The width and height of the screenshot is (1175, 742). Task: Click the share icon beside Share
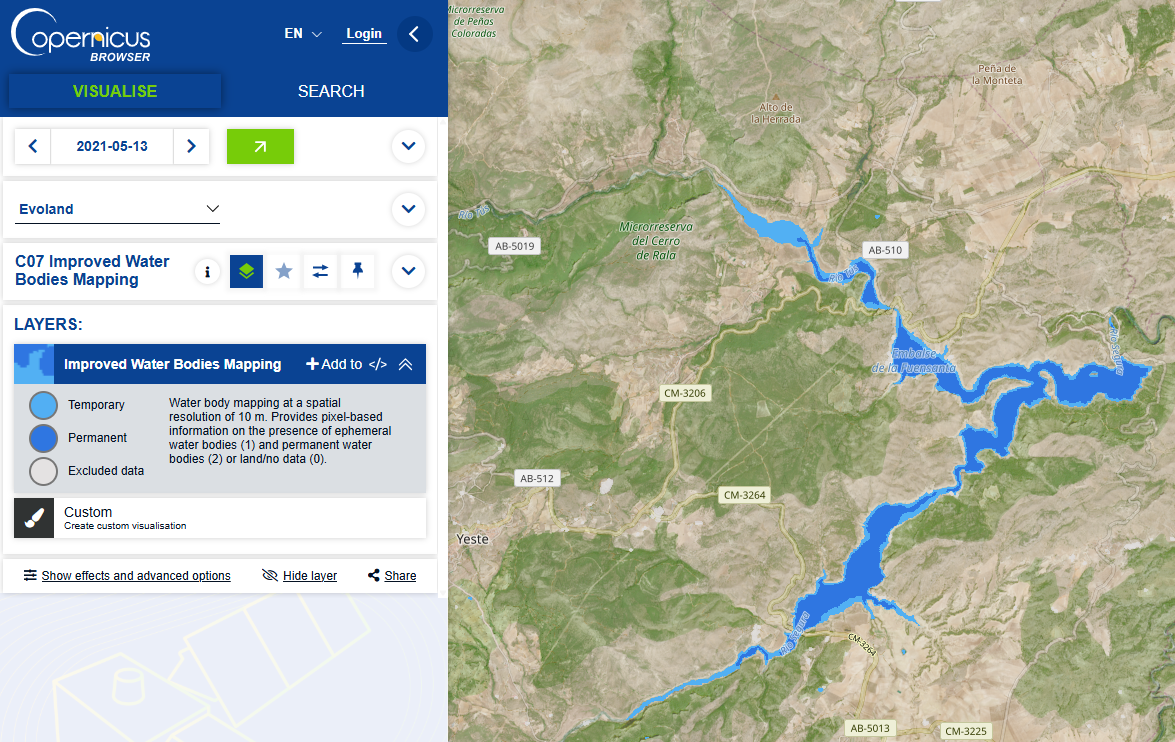click(x=373, y=576)
